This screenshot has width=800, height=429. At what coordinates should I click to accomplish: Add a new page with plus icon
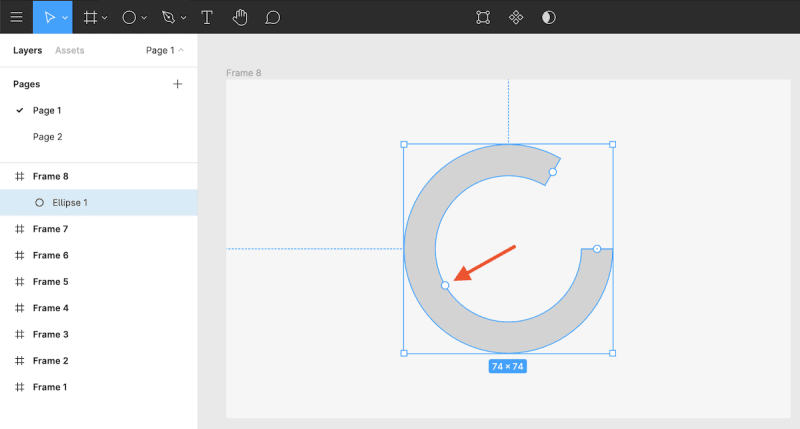pyautogui.click(x=177, y=84)
